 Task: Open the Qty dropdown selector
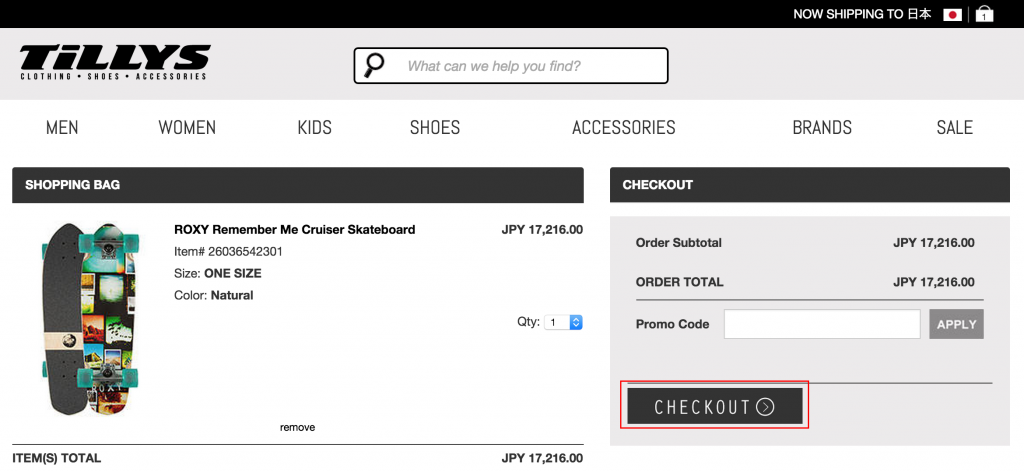(x=563, y=322)
